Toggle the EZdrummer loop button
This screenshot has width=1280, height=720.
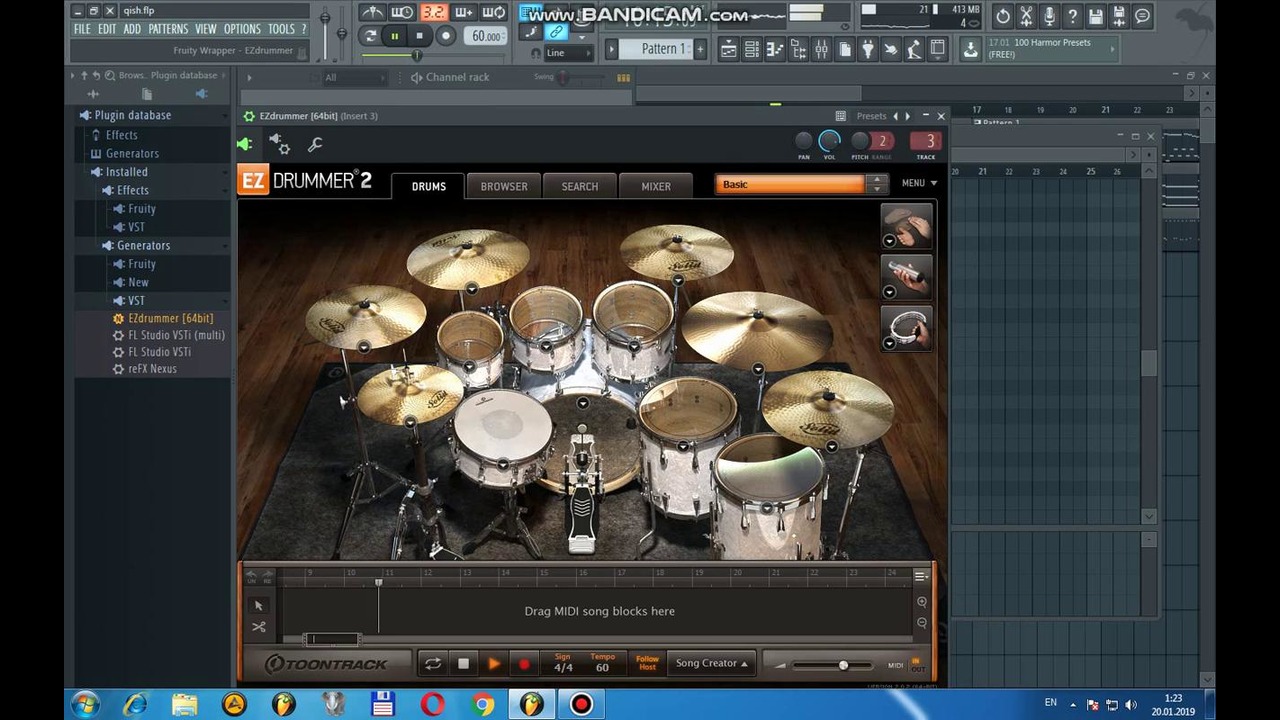coord(433,663)
